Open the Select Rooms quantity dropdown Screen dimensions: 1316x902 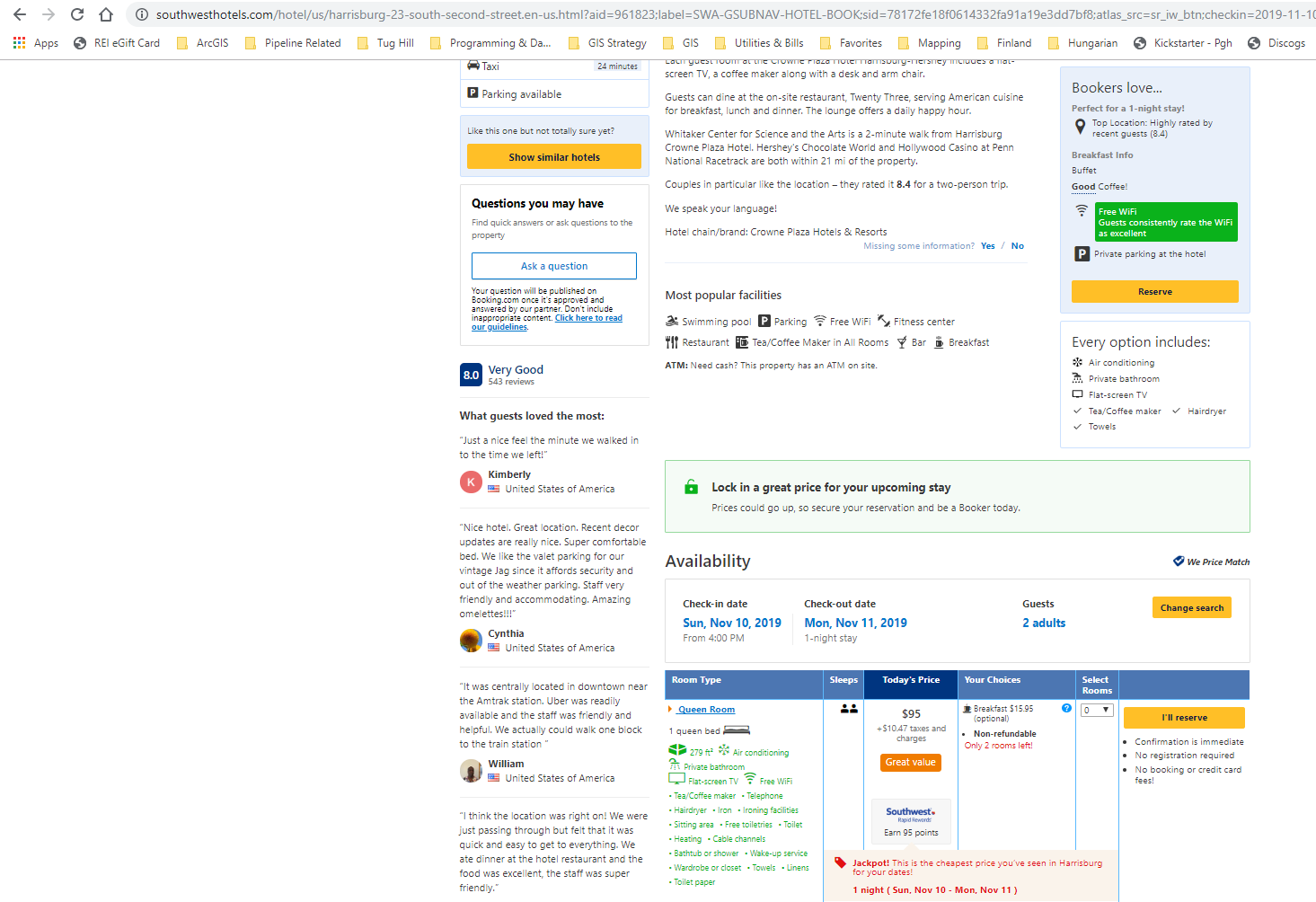point(1097,711)
